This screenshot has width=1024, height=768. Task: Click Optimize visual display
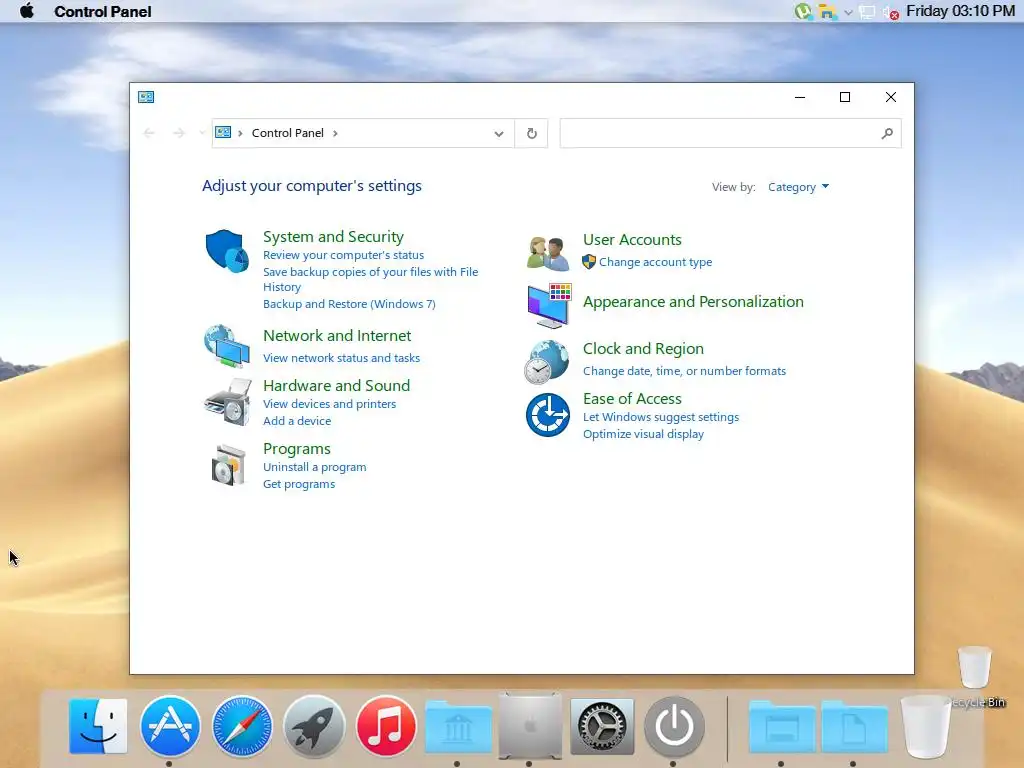click(643, 434)
